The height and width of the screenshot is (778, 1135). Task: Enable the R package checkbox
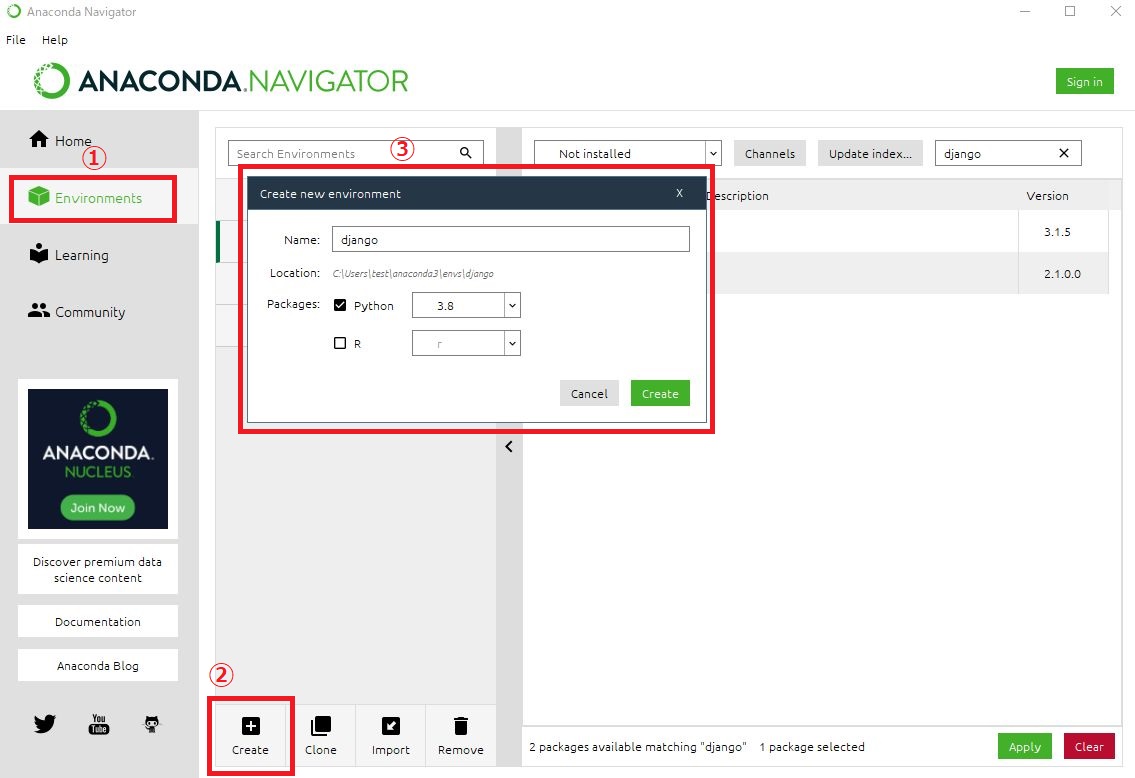coord(339,343)
